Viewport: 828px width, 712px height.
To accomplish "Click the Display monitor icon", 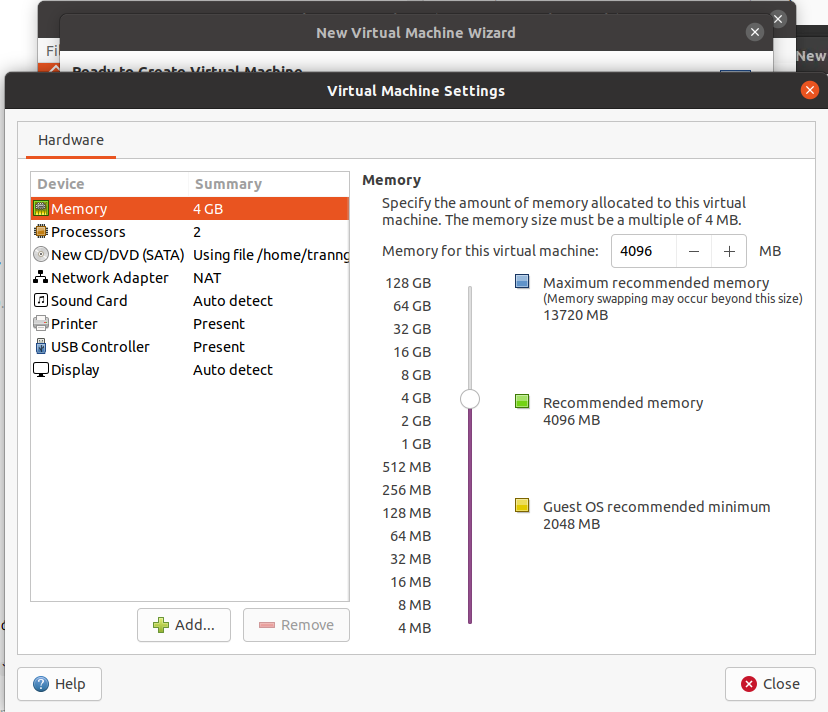I will (41, 370).
